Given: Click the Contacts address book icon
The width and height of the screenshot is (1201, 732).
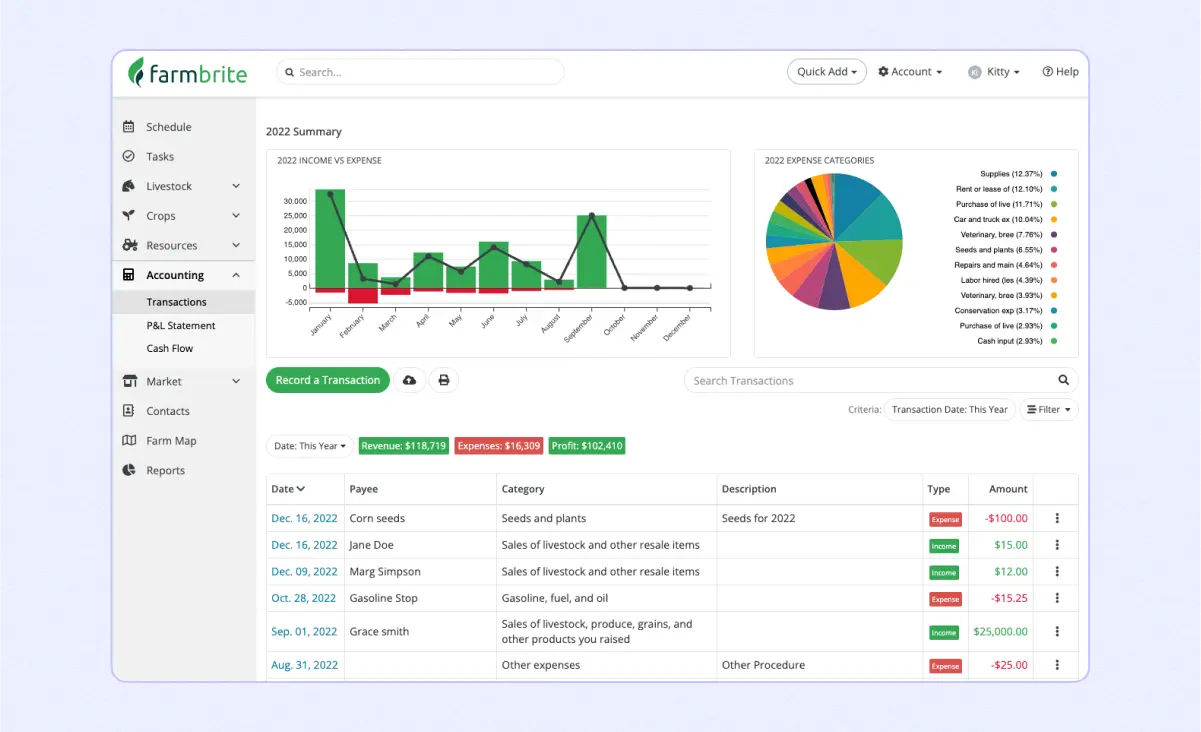Looking at the screenshot, I should (x=128, y=411).
